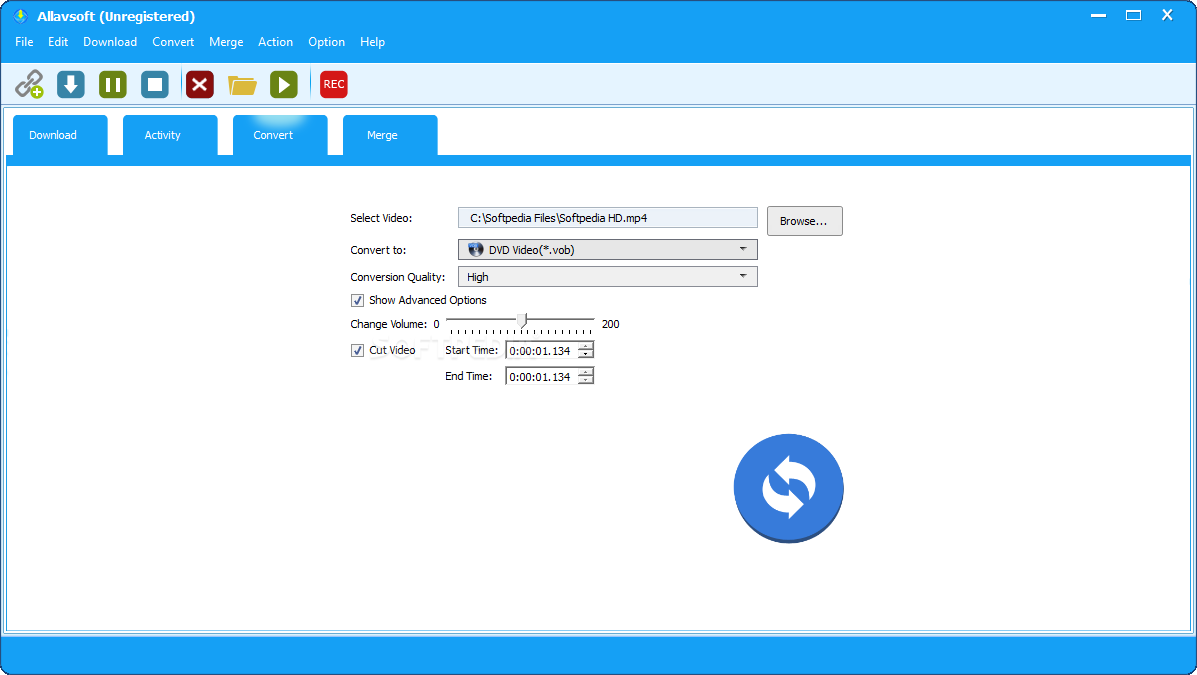The image size is (1197, 675).
Task: Open the Merge menu
Action: (226, 42)
